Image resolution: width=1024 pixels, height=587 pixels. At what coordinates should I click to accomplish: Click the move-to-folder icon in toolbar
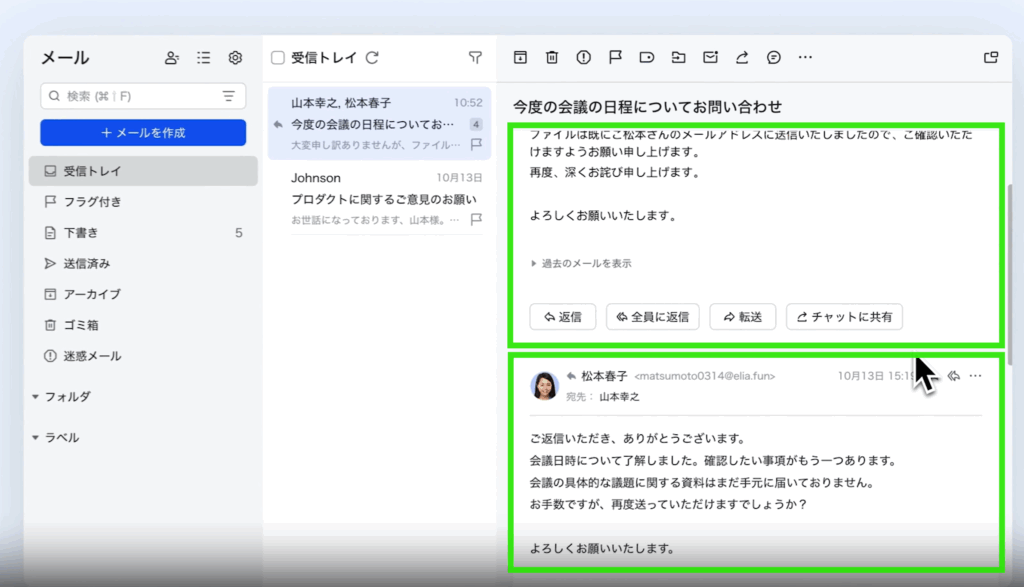tap(679, 58)
